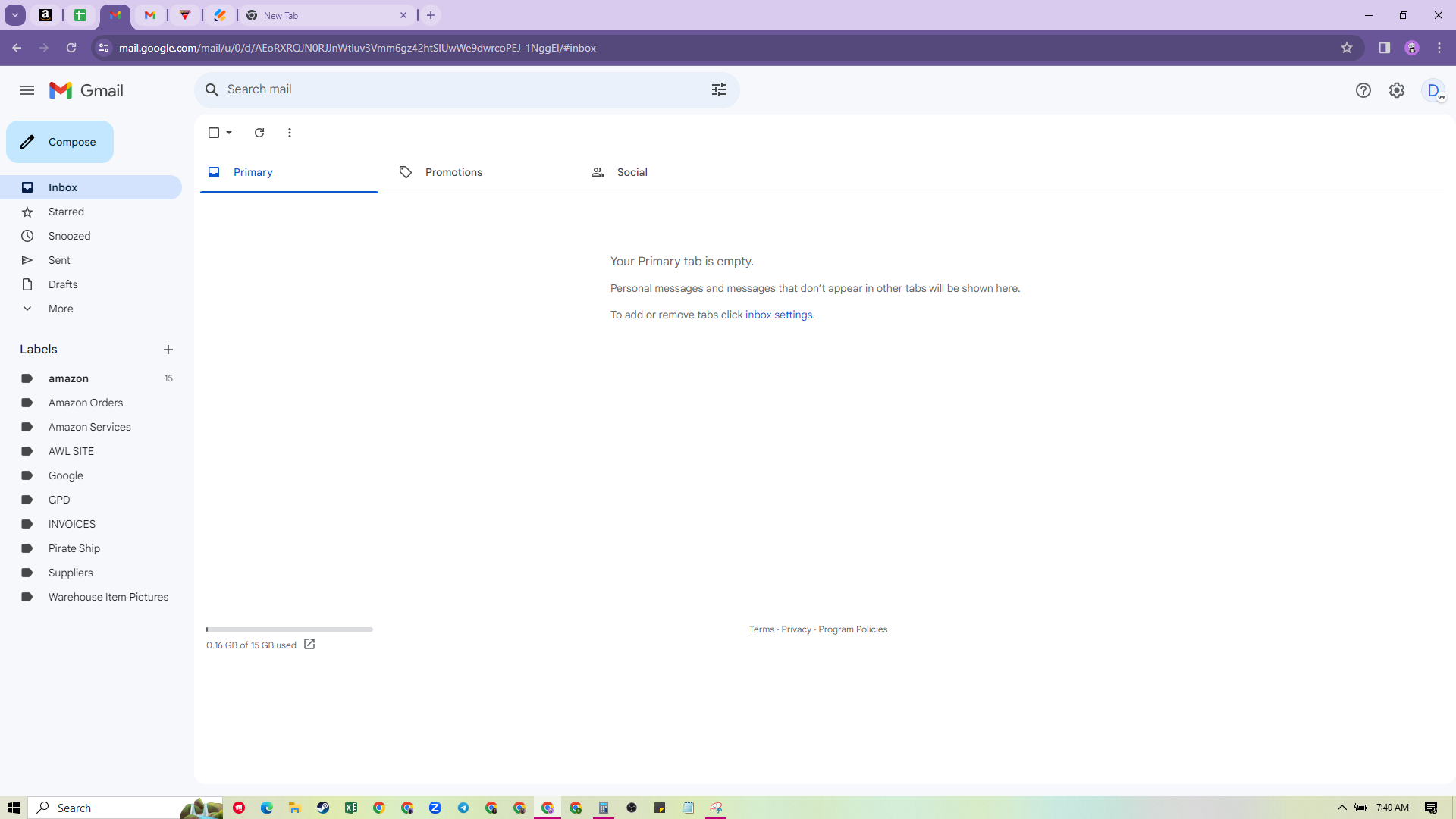Show hidden system tray icons

tap(1341, 808)
